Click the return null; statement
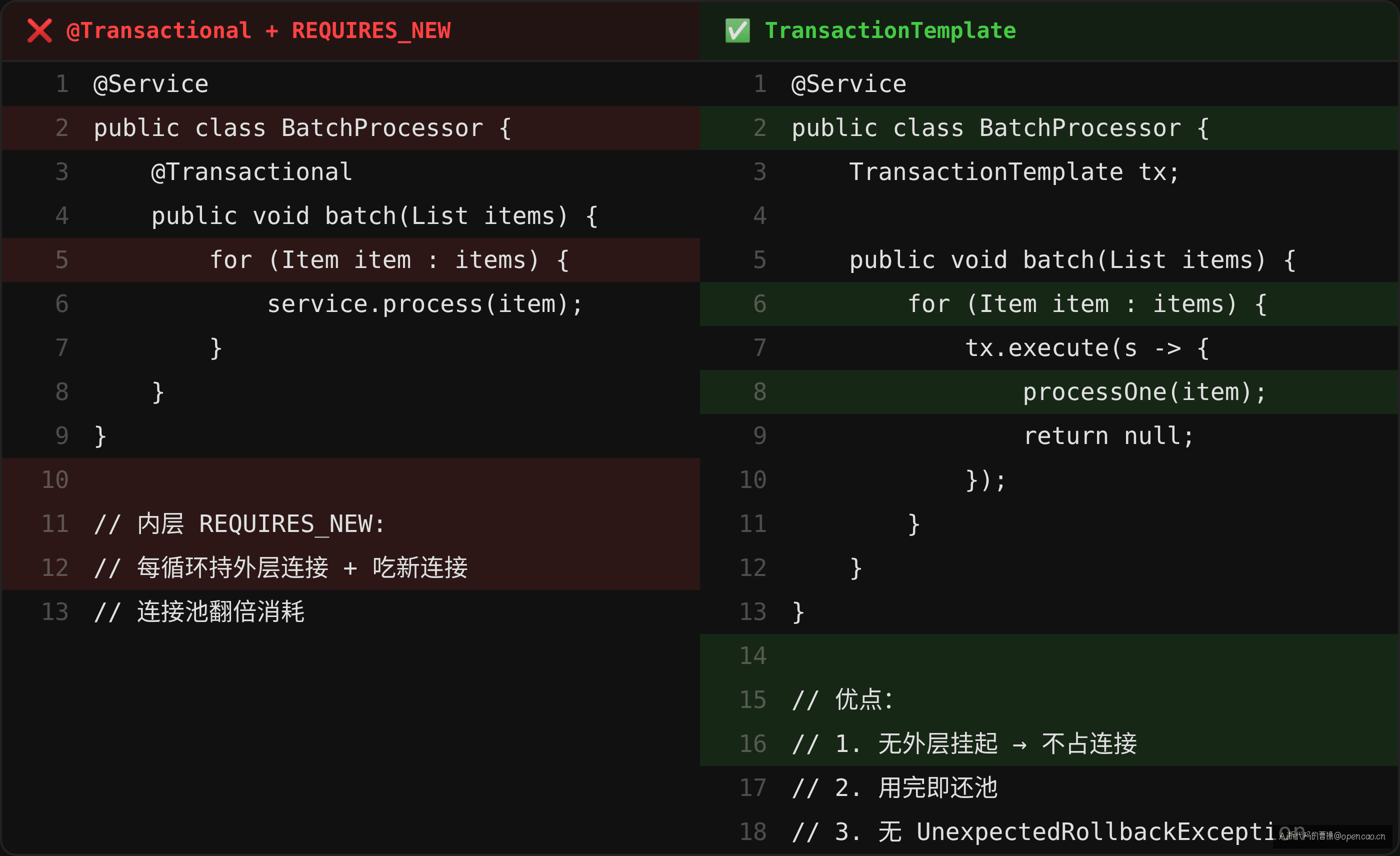The width and height of the screenshot is (1400, 856). (1108, 435)
